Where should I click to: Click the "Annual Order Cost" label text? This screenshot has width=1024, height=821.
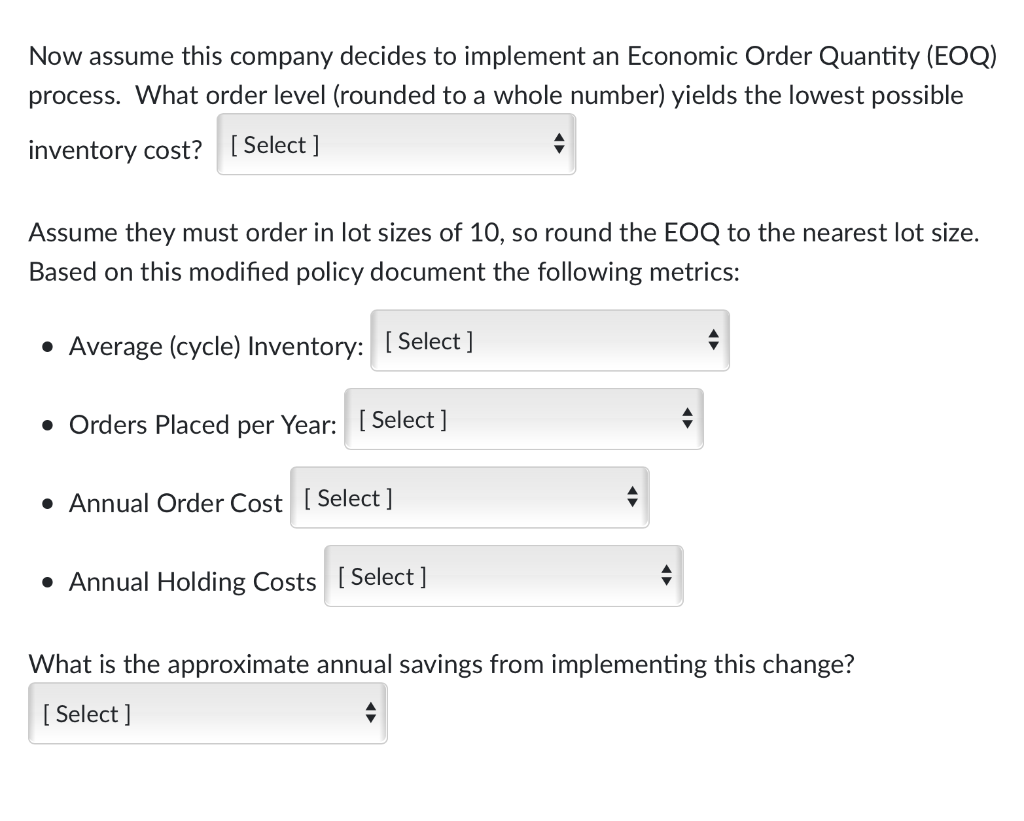176,503
